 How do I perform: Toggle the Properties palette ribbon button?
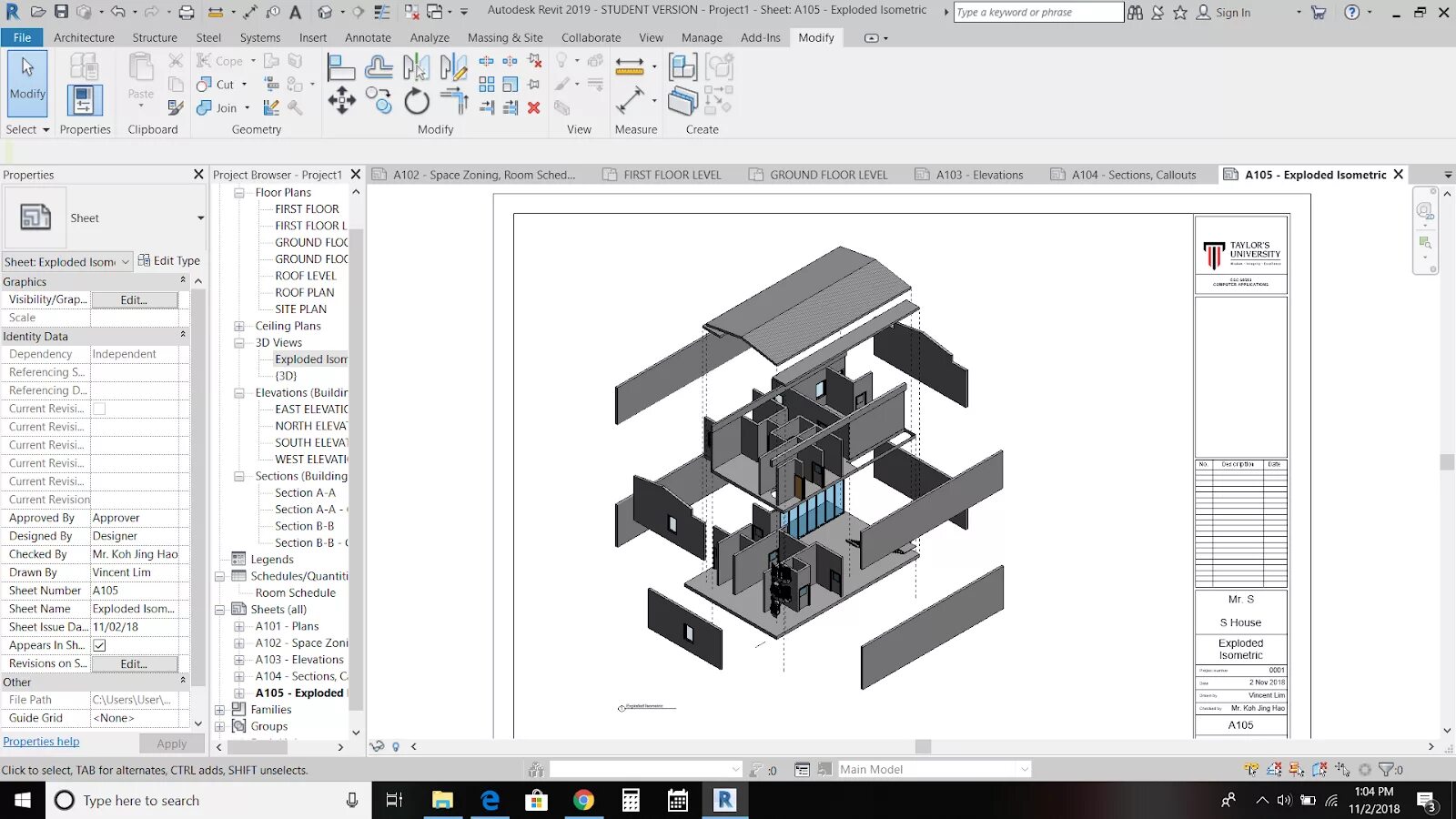coord(84,99)
